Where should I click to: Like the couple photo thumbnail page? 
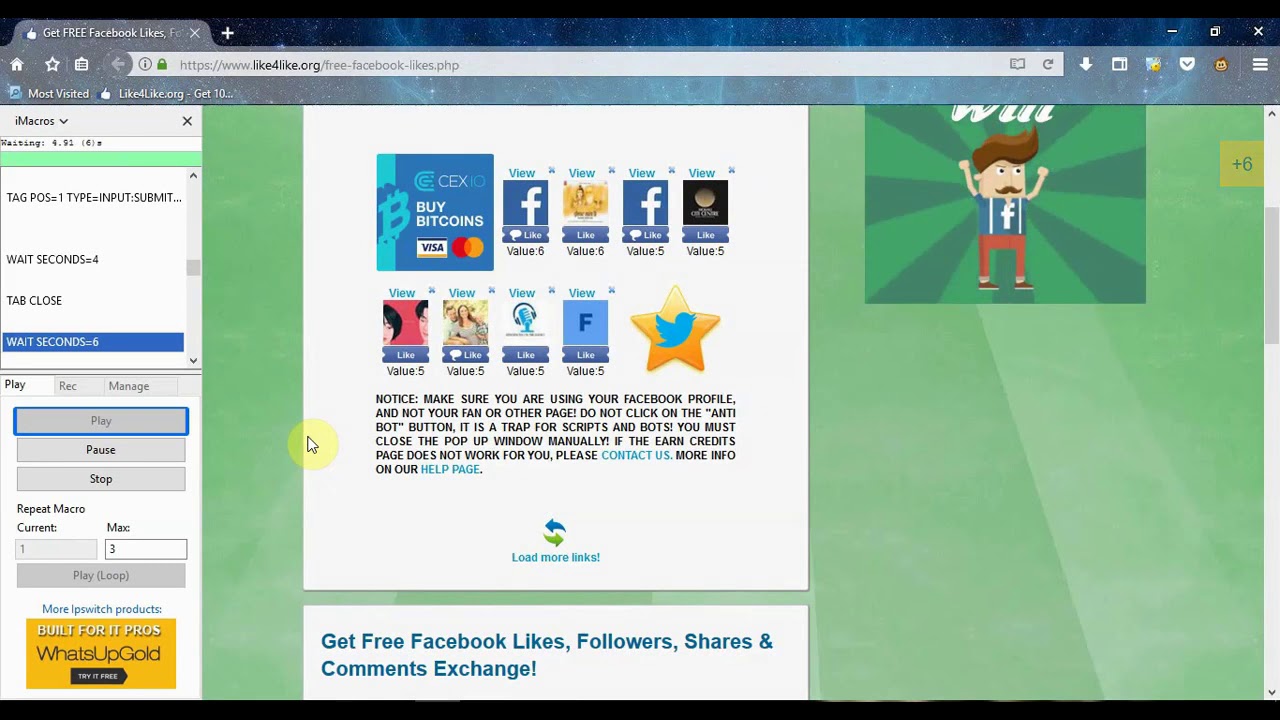click(x=465, y=355)
